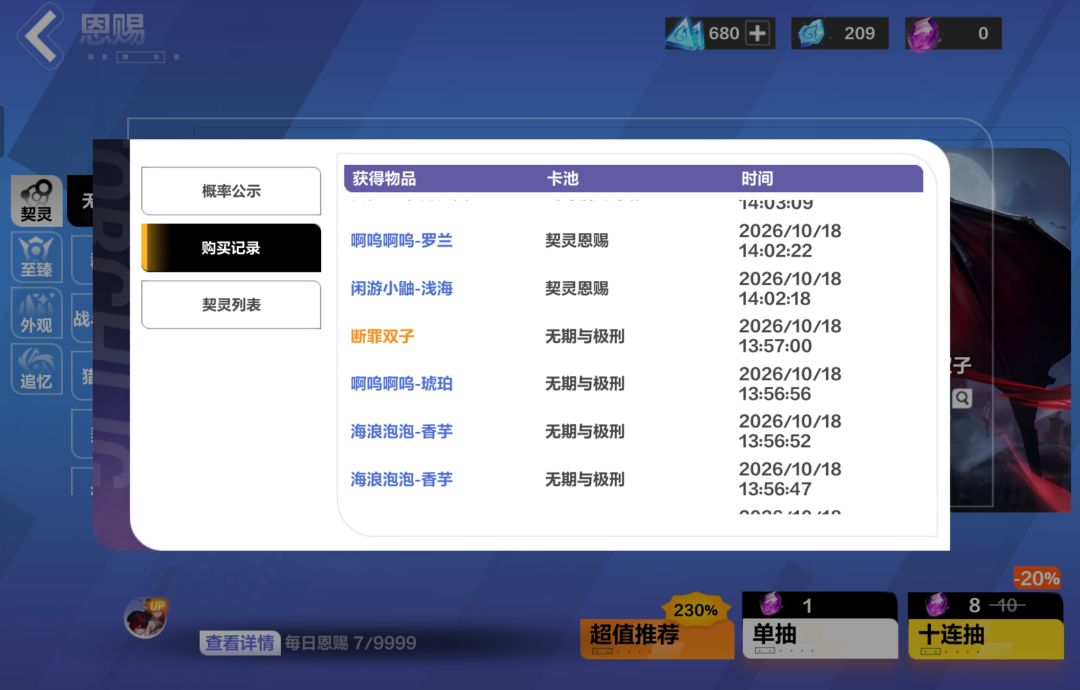Tap the UP character avatar at bottom left
Viewport: 1080px width, 690px height.
(146, 616)
